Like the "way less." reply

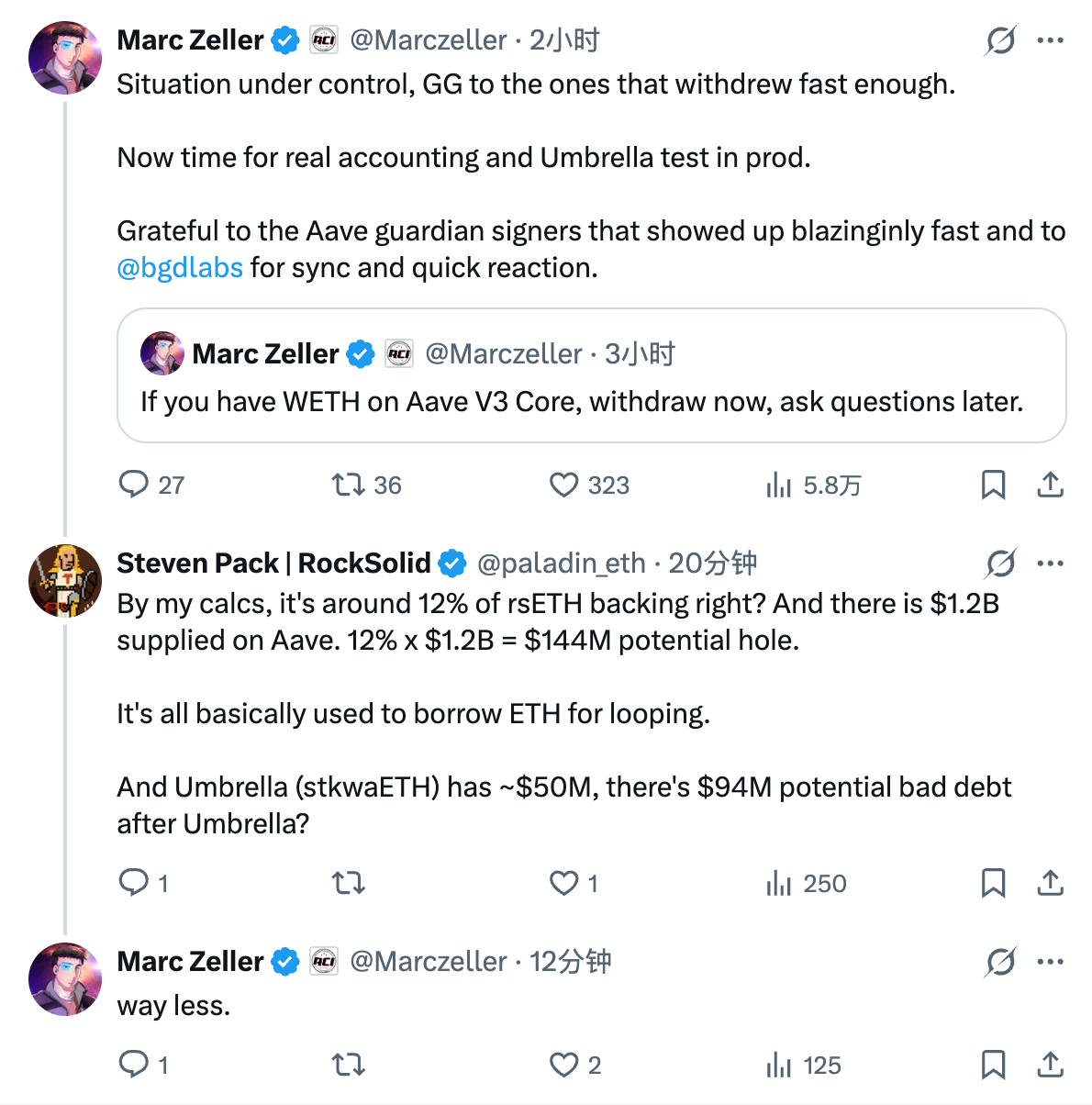(563, 1065)
